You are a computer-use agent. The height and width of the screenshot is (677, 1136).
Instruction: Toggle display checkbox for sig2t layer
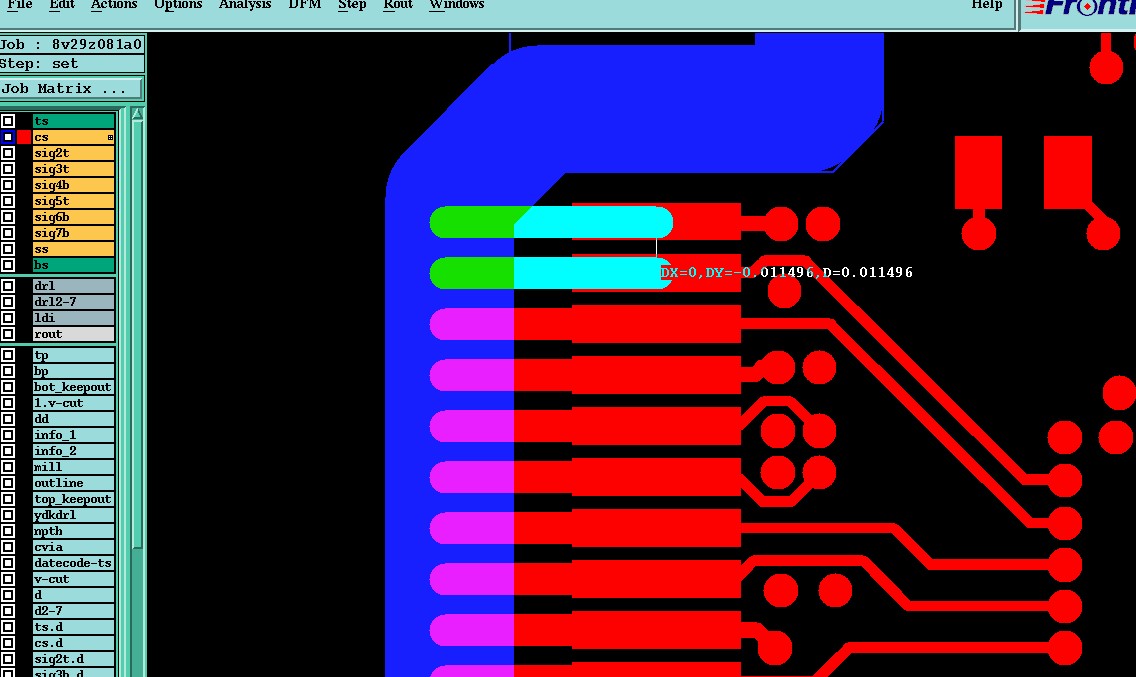(x=8, y=153)
